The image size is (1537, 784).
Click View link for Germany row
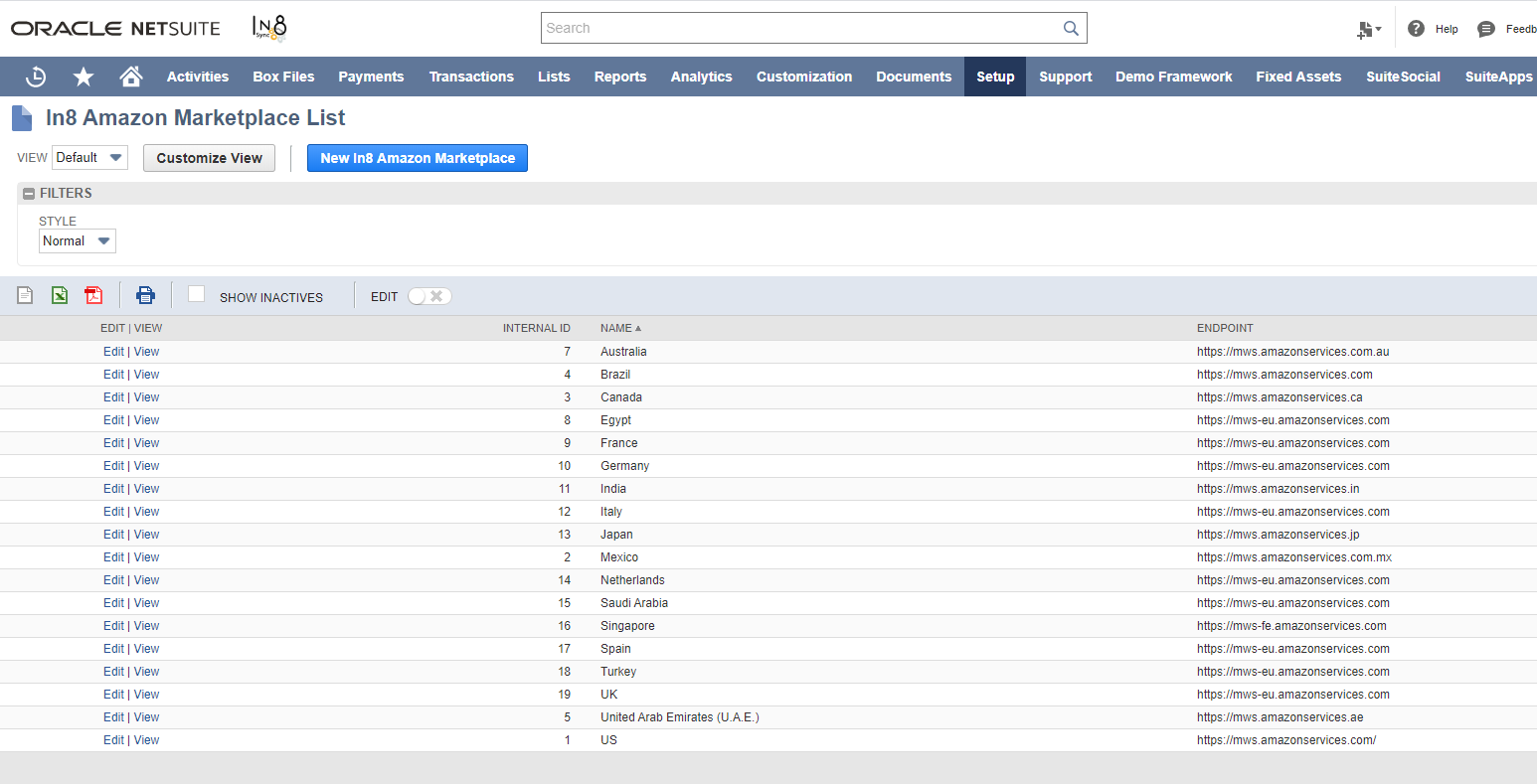147,466
